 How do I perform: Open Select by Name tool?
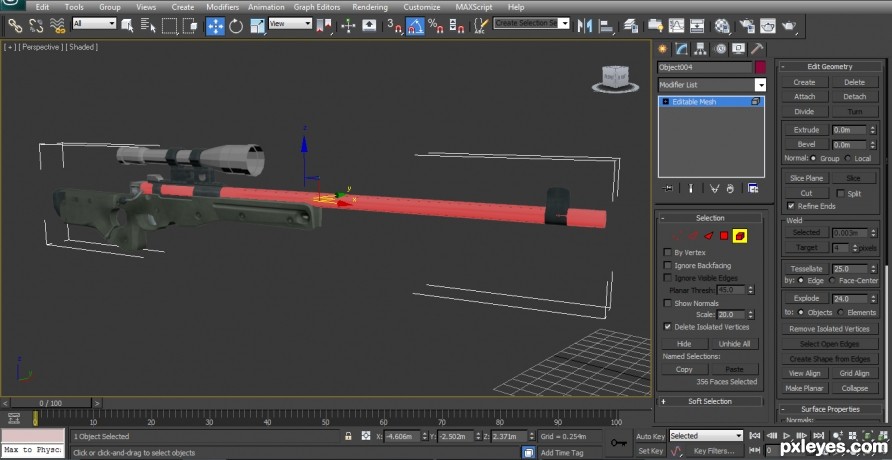point(148,25)
